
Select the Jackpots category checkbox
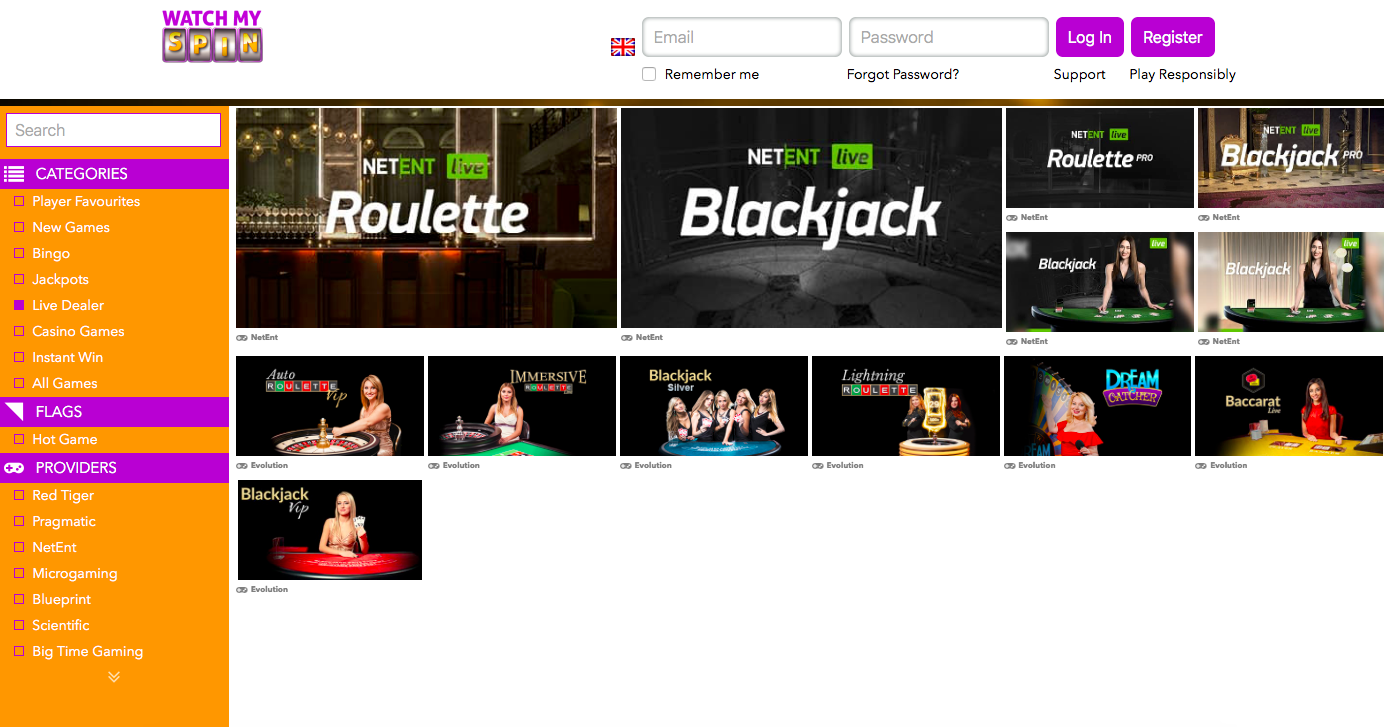tap(19, 279)
